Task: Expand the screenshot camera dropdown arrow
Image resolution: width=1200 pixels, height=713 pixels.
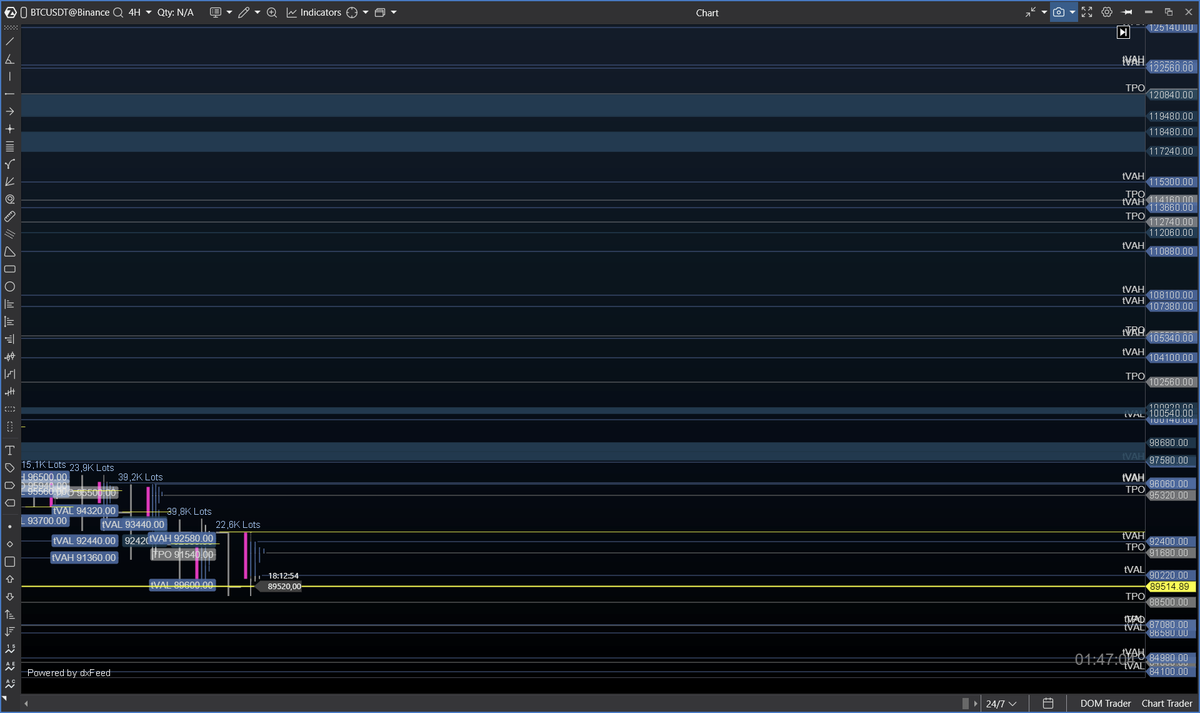Action: click(1072, 13)
